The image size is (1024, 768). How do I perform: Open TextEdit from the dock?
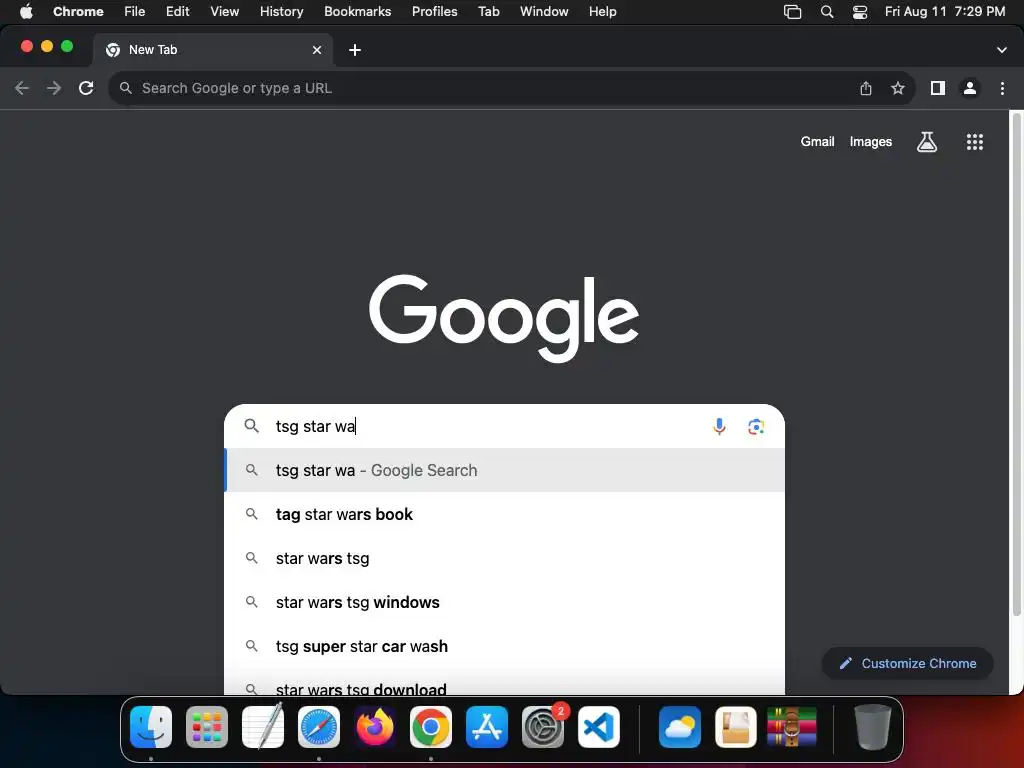[x=263, y=727]
